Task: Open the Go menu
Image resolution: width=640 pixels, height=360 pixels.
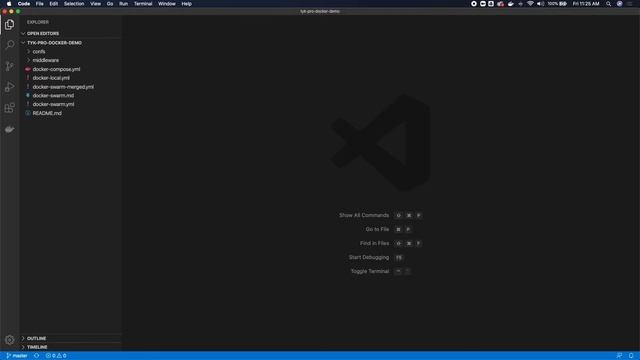Action: [x=110, y=4]
